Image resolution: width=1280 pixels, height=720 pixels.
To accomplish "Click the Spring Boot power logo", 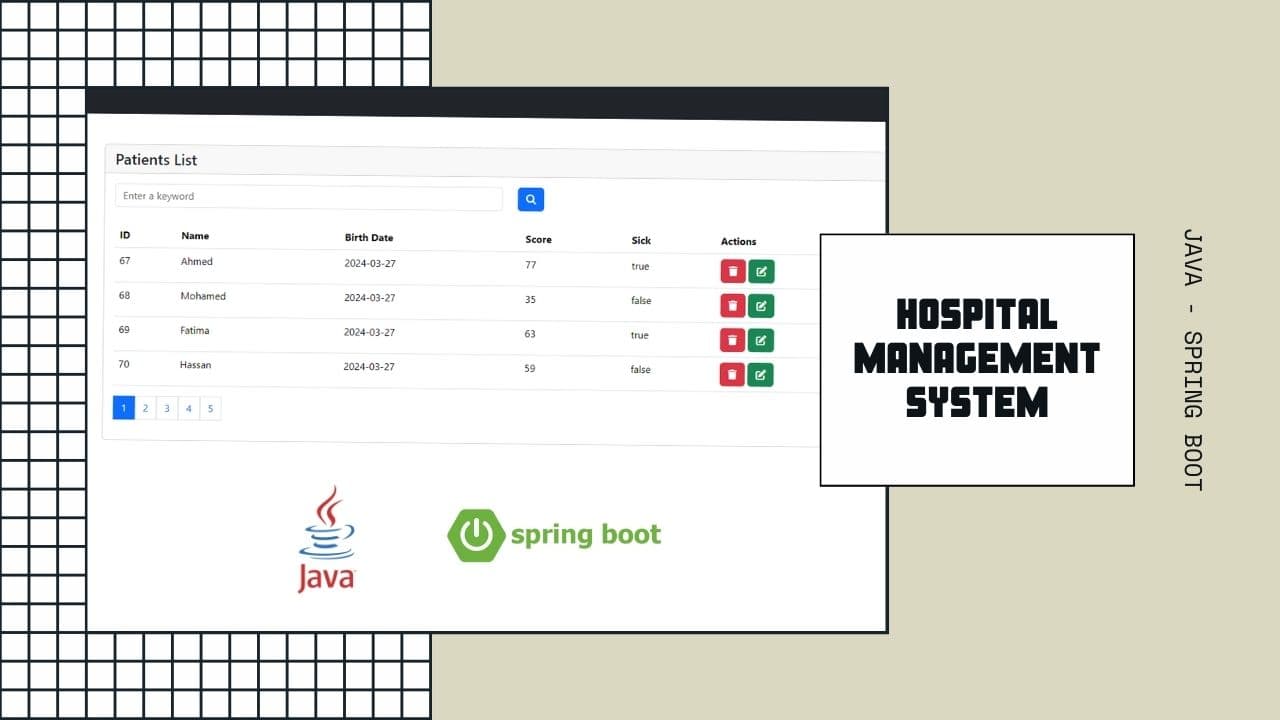I will point(476,535).
